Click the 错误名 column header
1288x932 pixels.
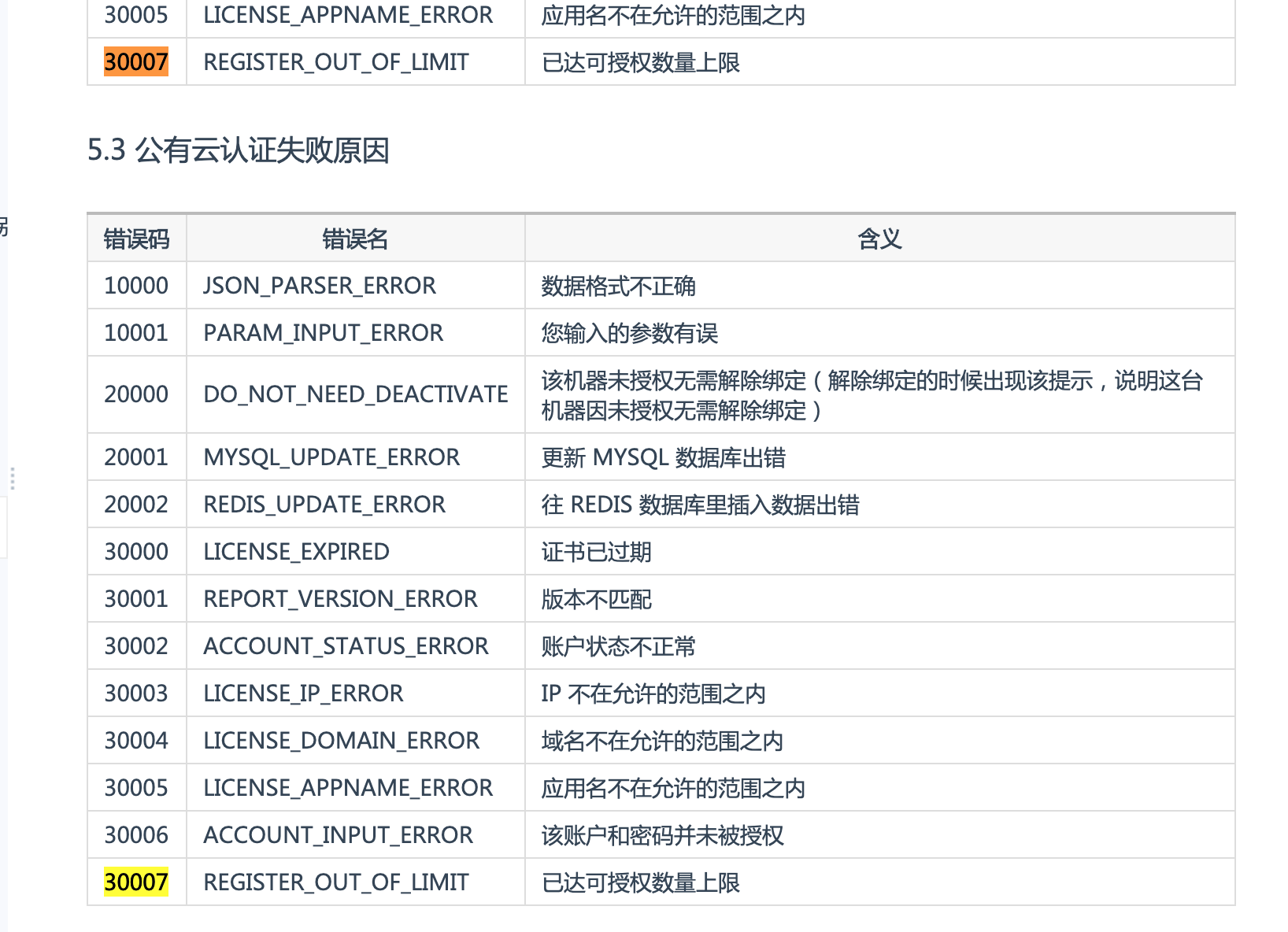(355, 239)
